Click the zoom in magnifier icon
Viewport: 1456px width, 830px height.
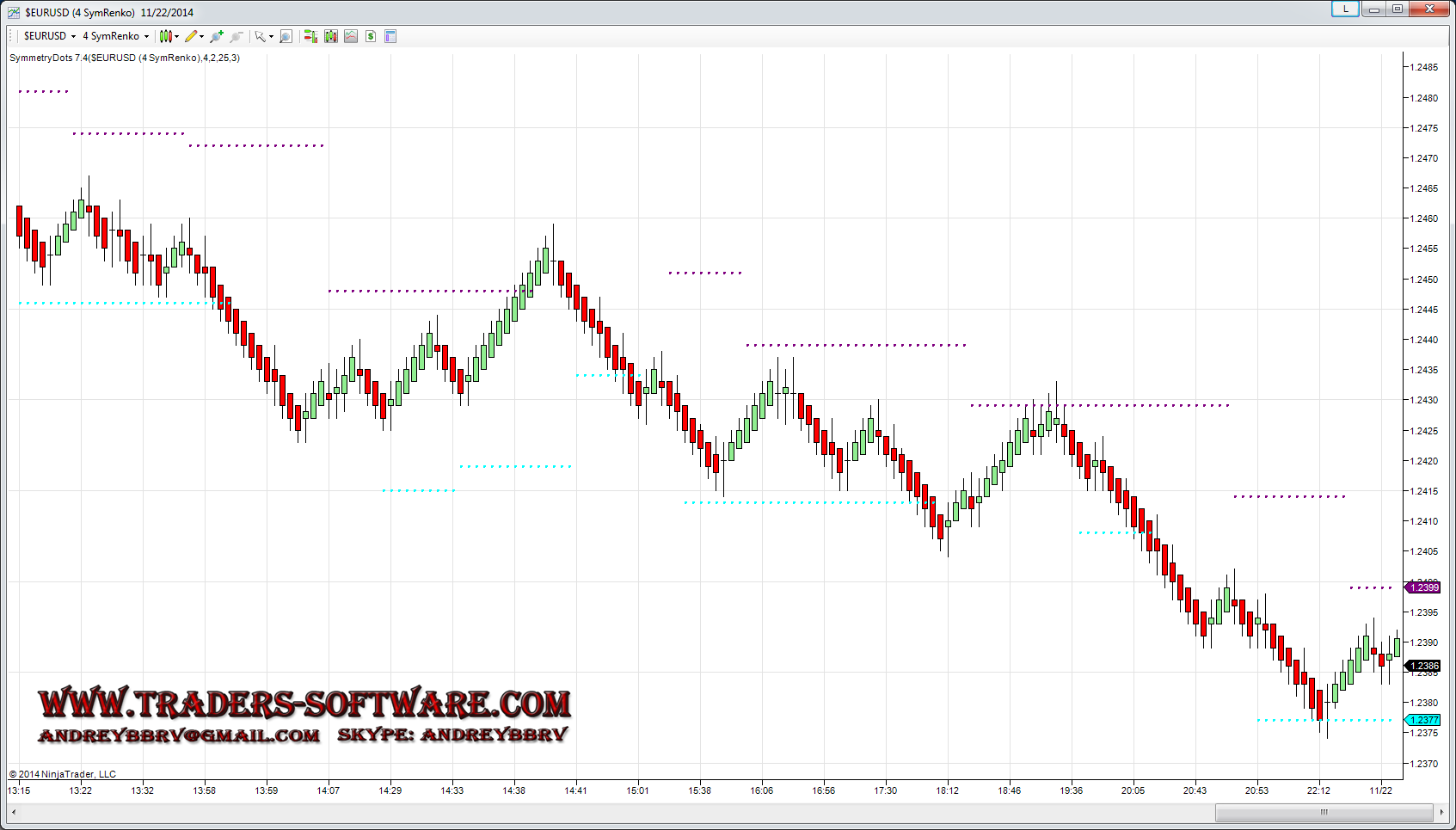pos(217,36)
